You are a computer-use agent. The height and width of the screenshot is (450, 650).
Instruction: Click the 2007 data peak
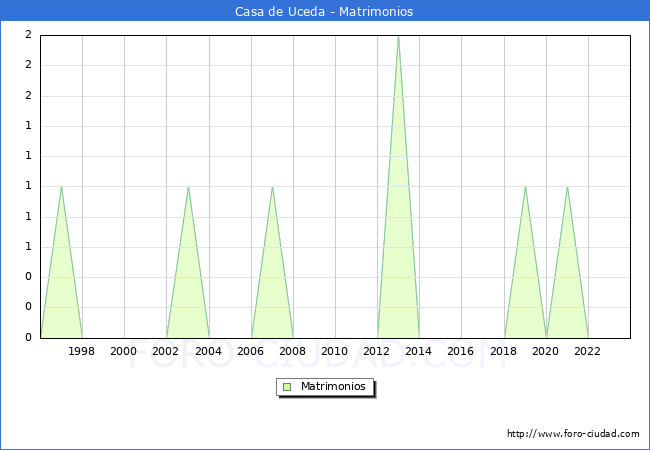(x=272, y=187)
